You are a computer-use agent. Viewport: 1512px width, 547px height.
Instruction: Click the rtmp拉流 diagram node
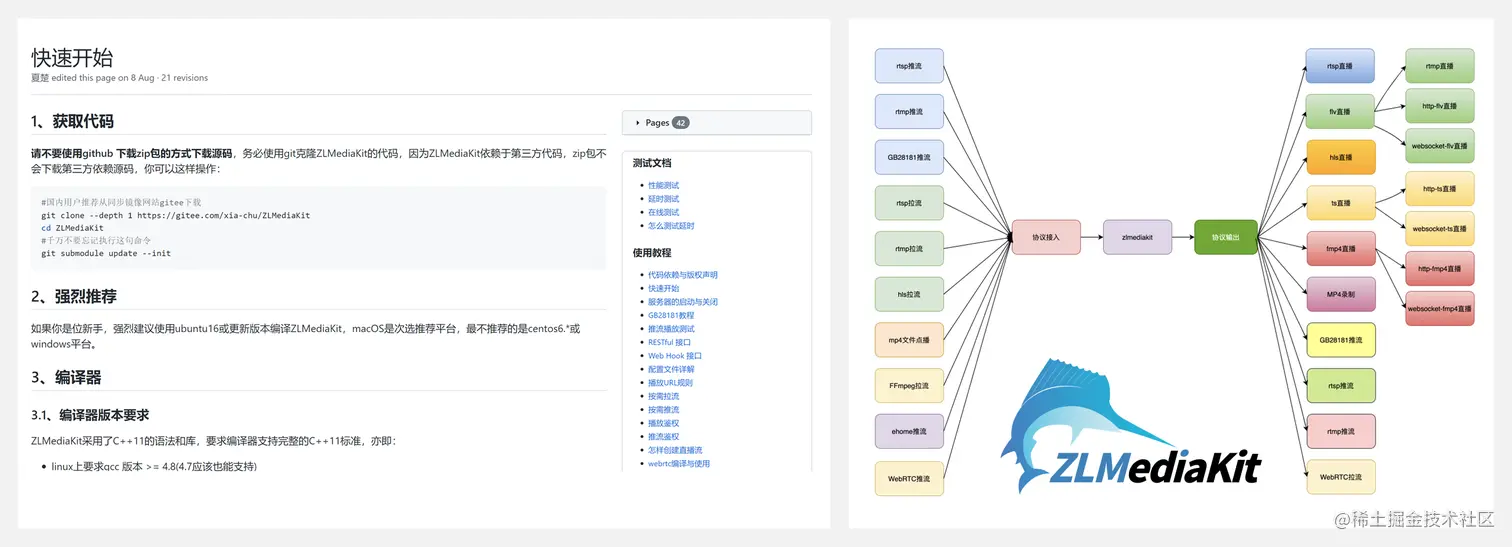pos(909,249)
